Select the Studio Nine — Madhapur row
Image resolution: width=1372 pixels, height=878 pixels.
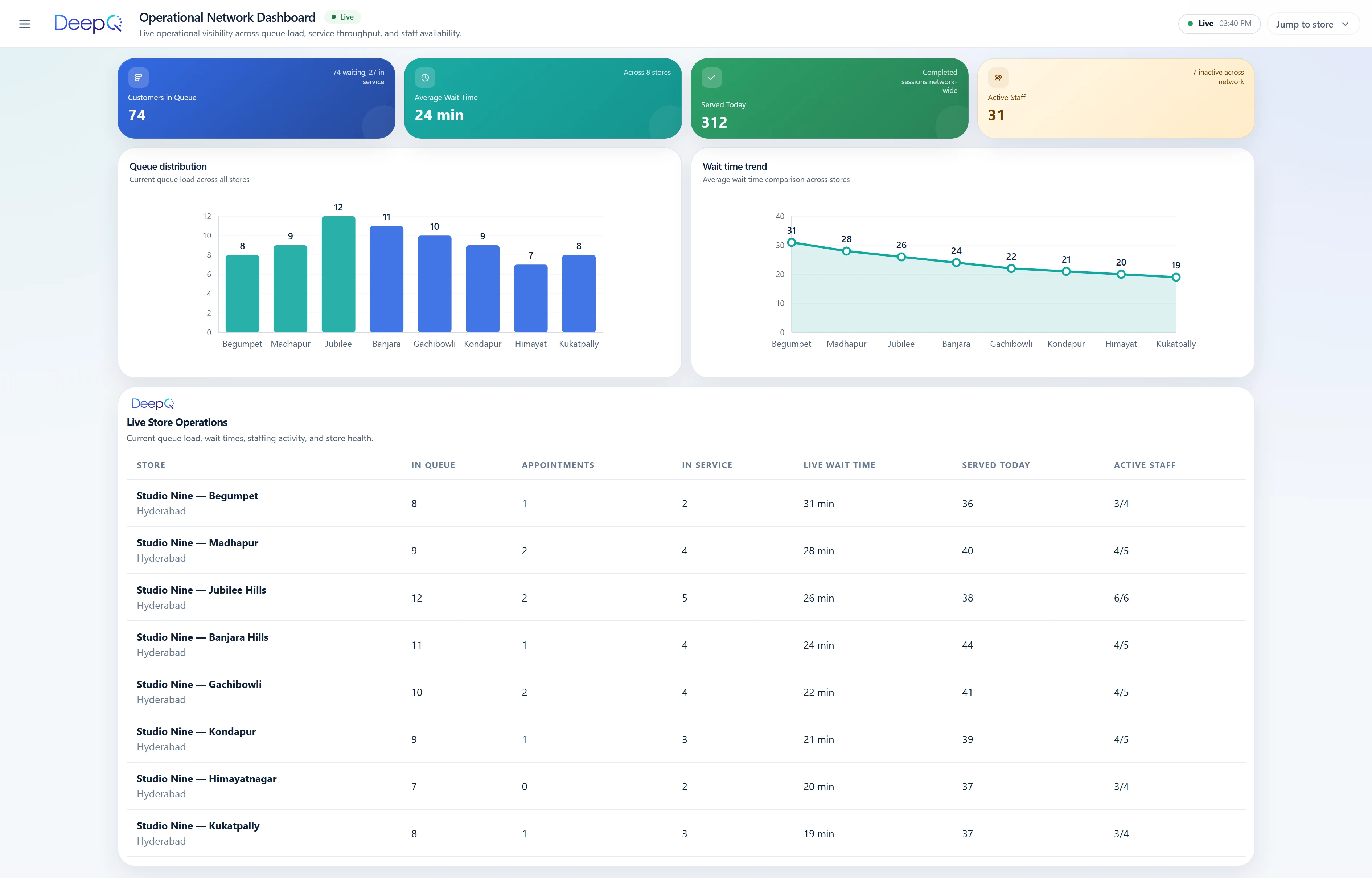click(686, 550)
